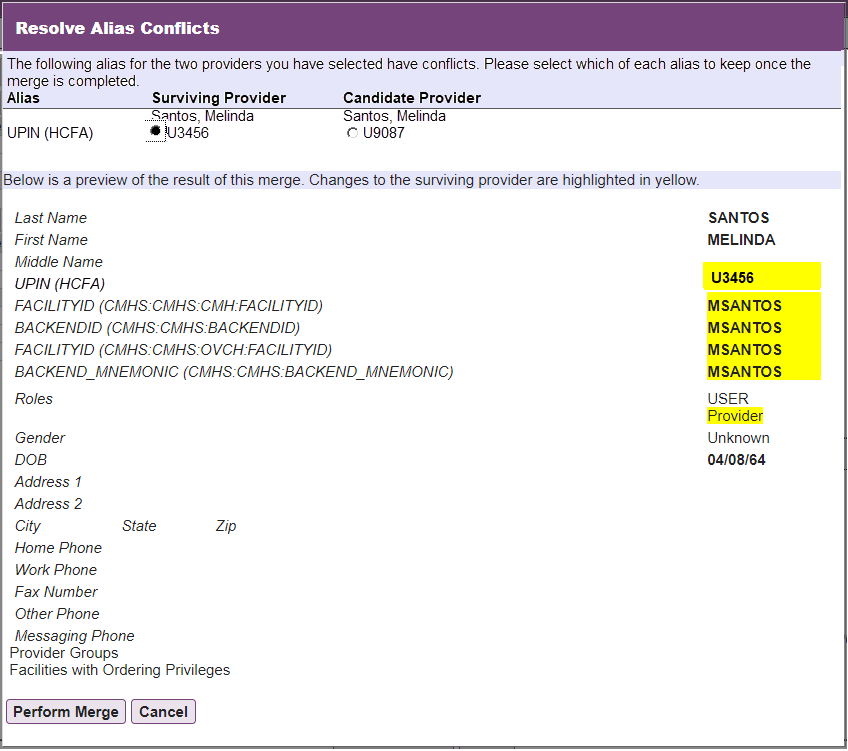Click MSANTOS value for BACKENDID

pyautogui.click(x=745, y=328)
